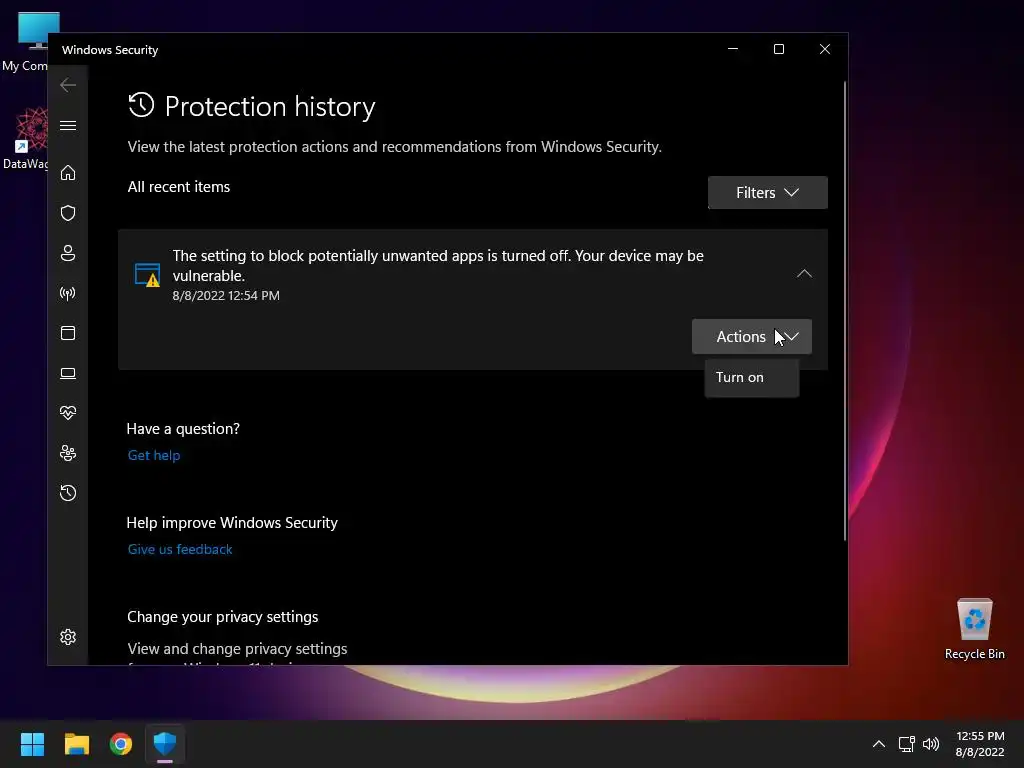This screenshot has height=768, width=1024.
Task: Launch Google Chrome from the taskbar
Action: pyautogui.click(x=121, y=744)
